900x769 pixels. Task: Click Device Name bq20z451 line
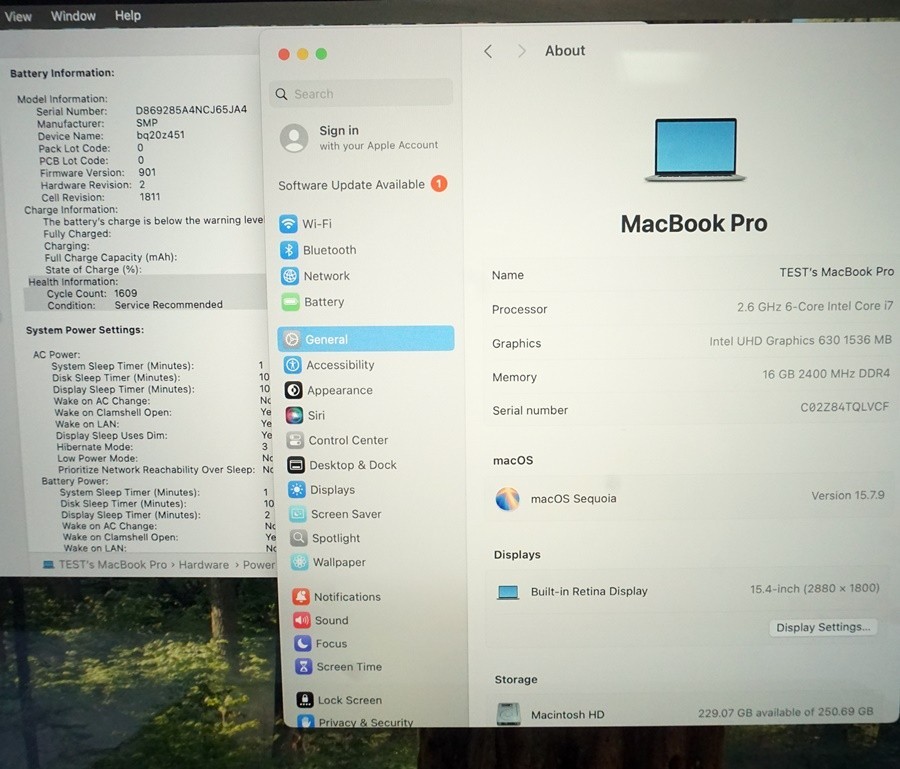(111, 135)
